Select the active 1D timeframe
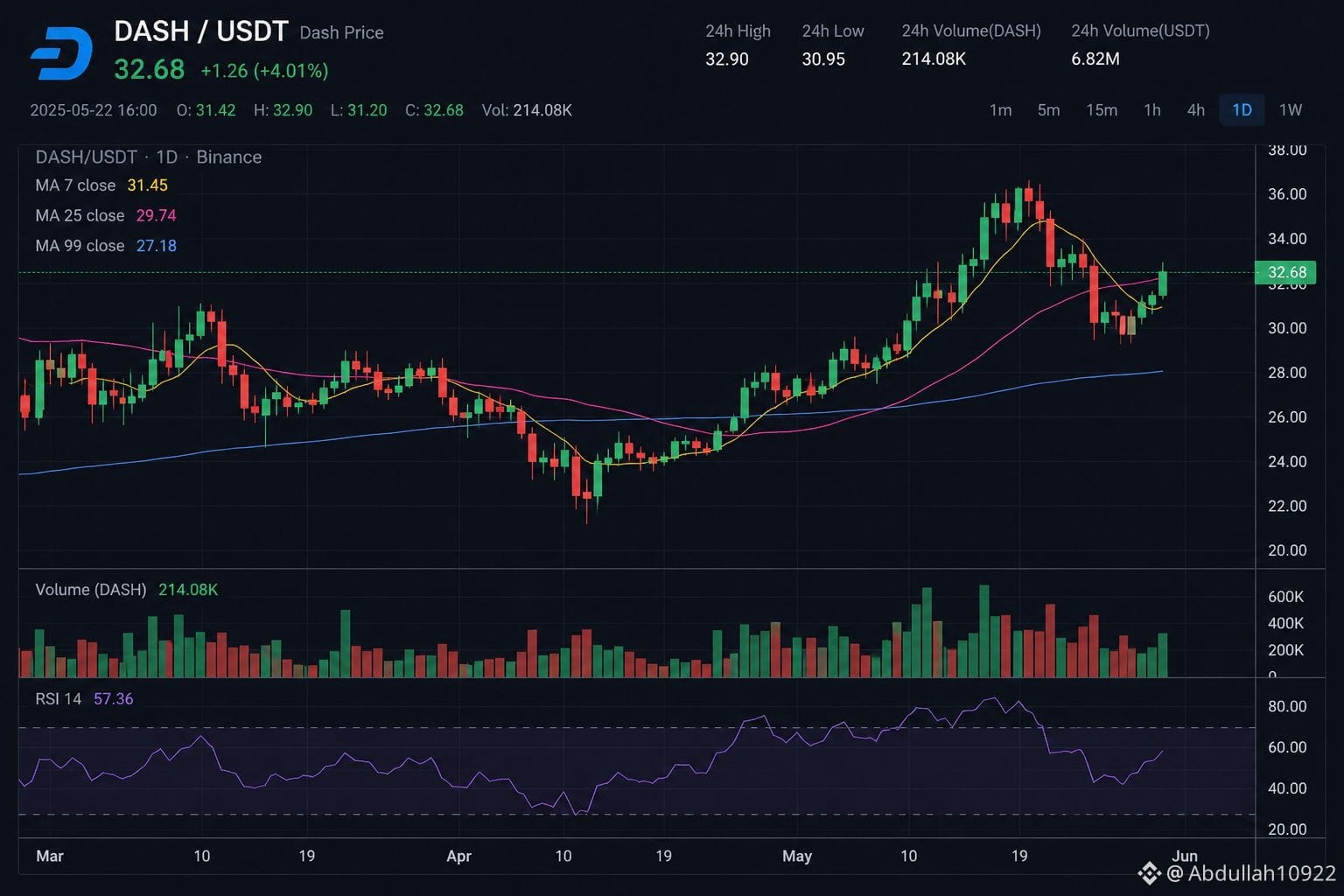 (x=1242, y=110)
